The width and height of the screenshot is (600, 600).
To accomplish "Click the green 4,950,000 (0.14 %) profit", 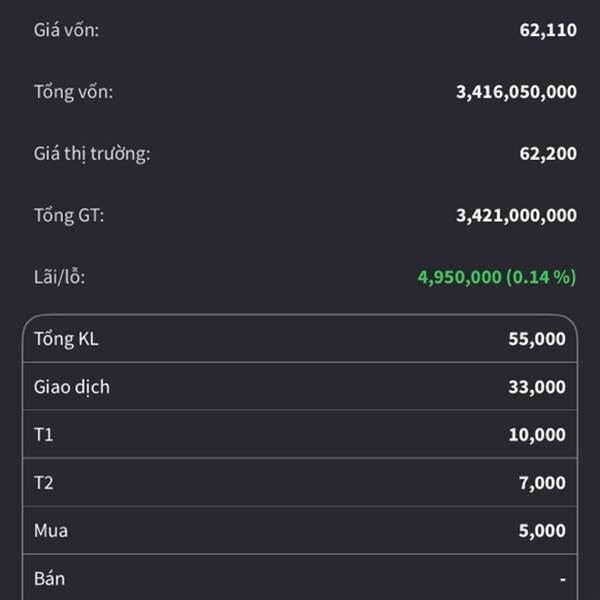I will pyautogui.click(x=497, y=277).
